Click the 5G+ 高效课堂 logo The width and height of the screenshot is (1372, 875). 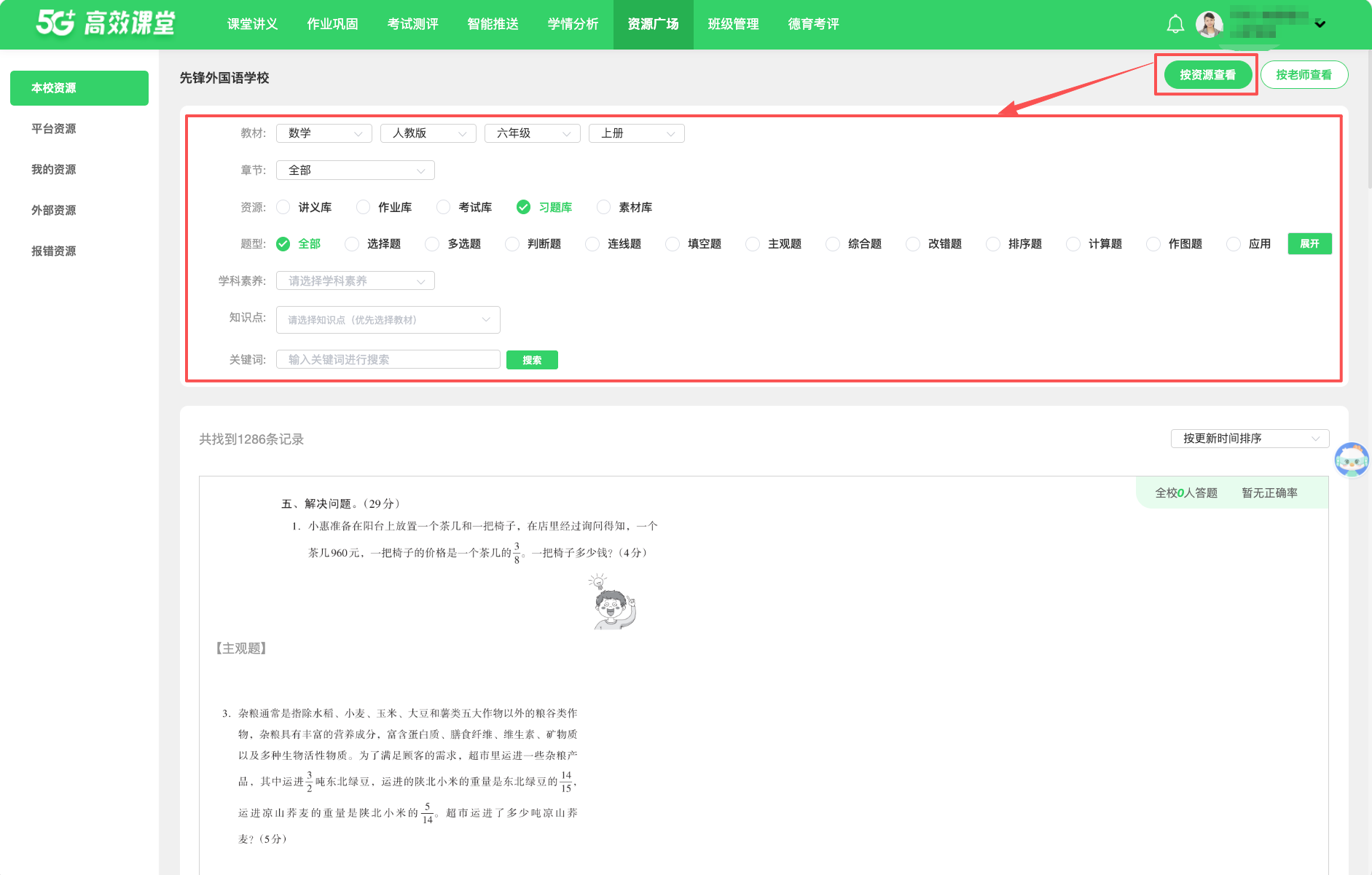point(106,23)
